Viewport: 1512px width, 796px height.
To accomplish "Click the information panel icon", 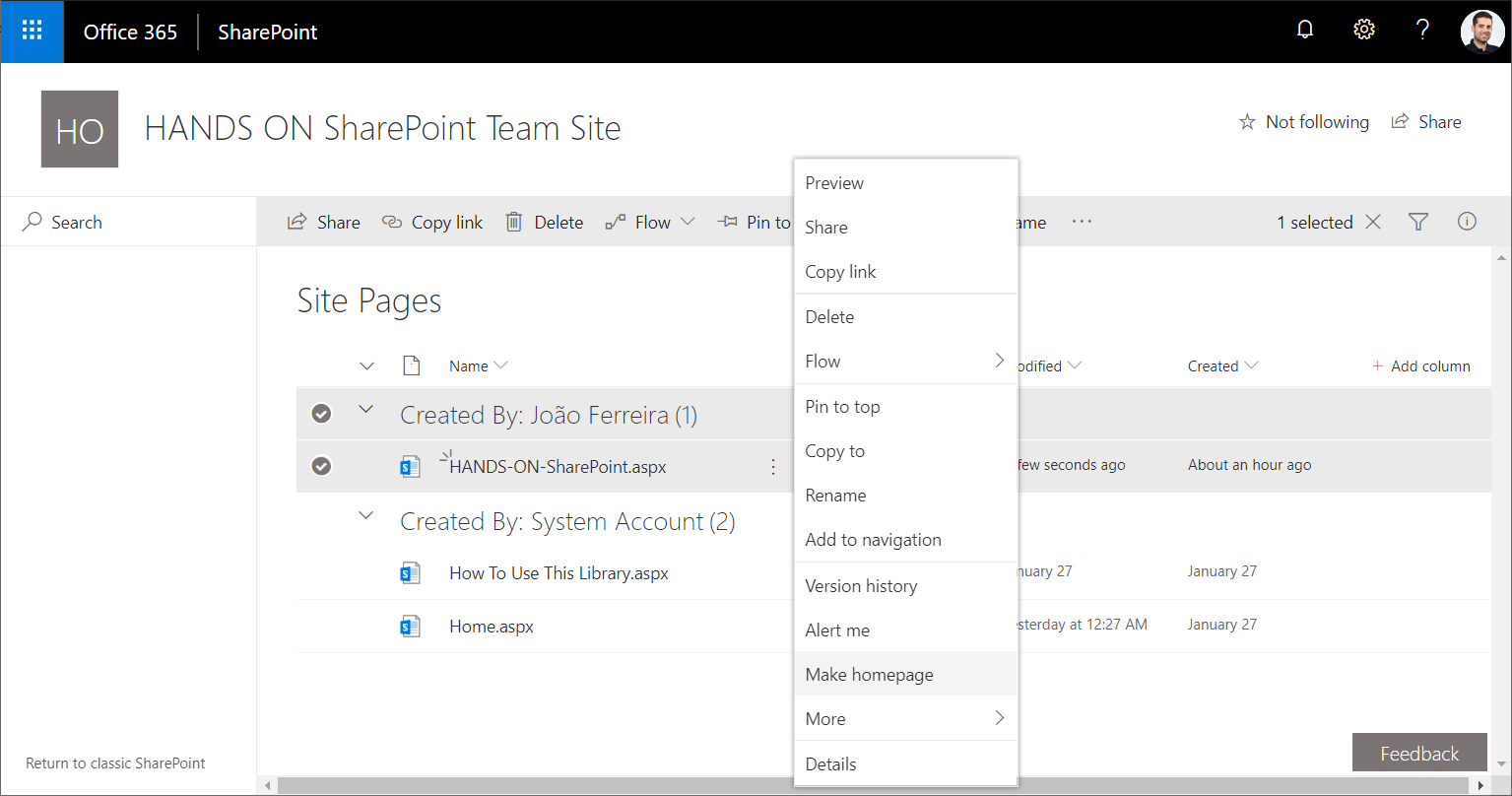I will (x=1467, y=221).
